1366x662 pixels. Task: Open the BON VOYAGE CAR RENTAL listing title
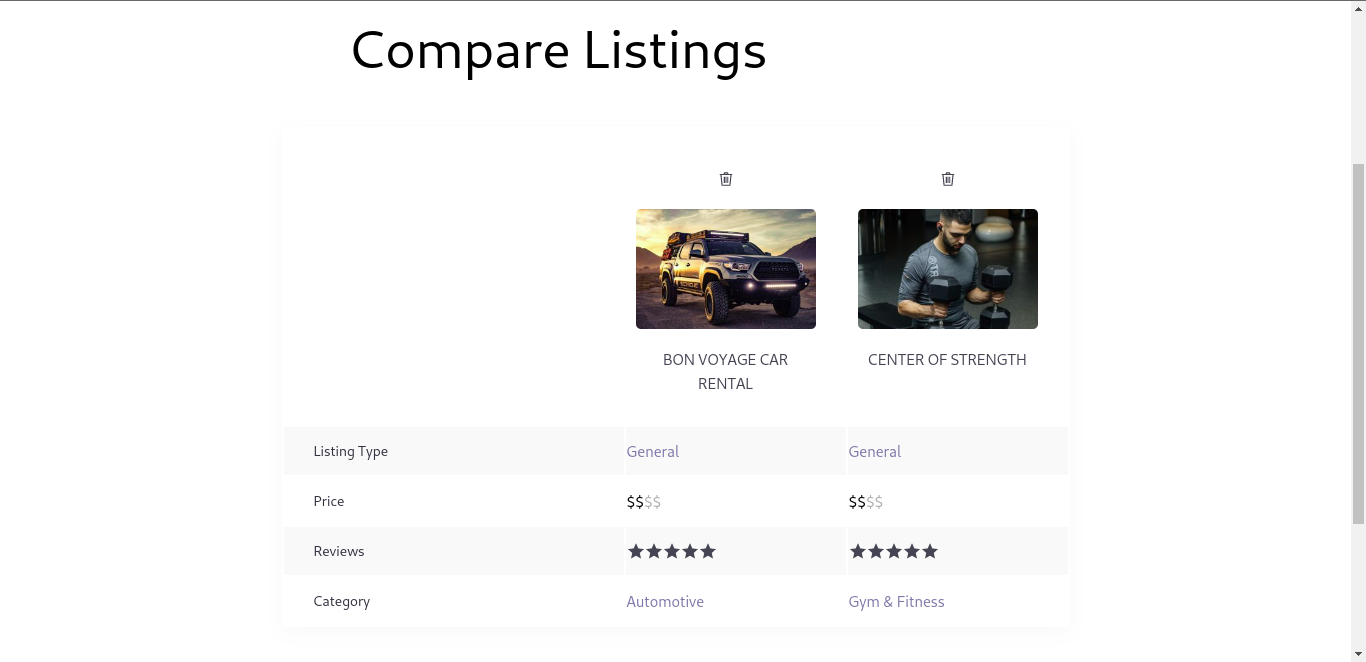726,372
